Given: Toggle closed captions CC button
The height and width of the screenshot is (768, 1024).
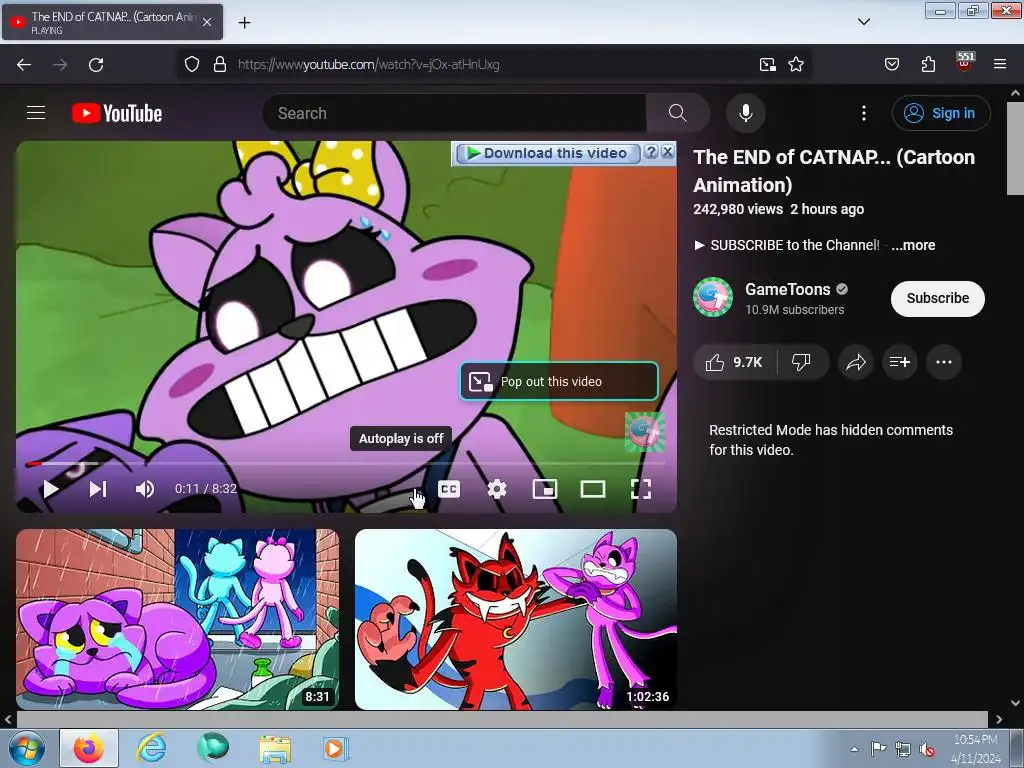Looking at the screenshot, I should click(x=449, y=488).
